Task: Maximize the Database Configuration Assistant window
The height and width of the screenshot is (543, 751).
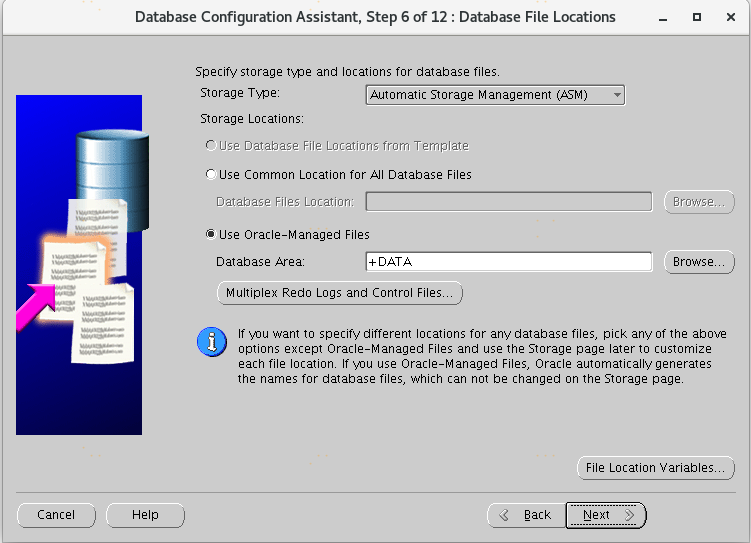Action: tap(697, 17)
